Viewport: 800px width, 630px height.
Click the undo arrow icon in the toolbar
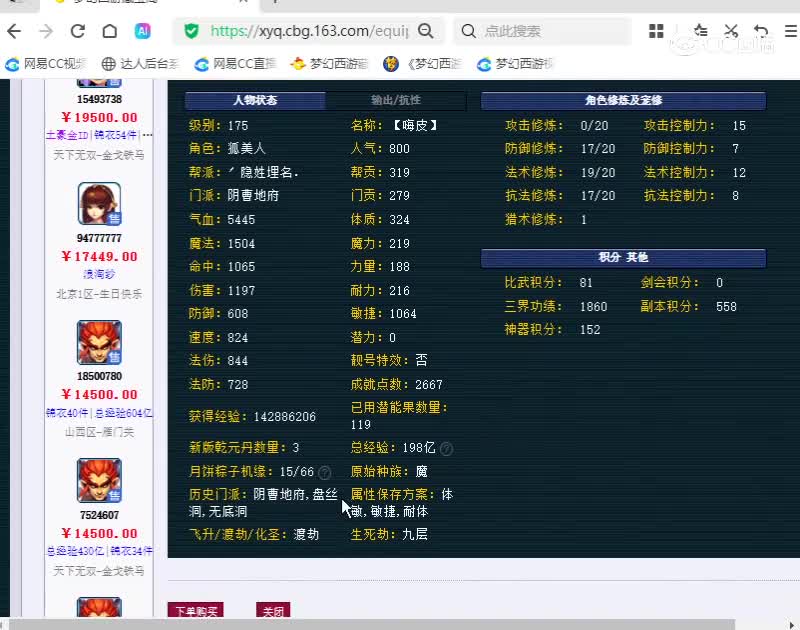[x=761, y=31]
